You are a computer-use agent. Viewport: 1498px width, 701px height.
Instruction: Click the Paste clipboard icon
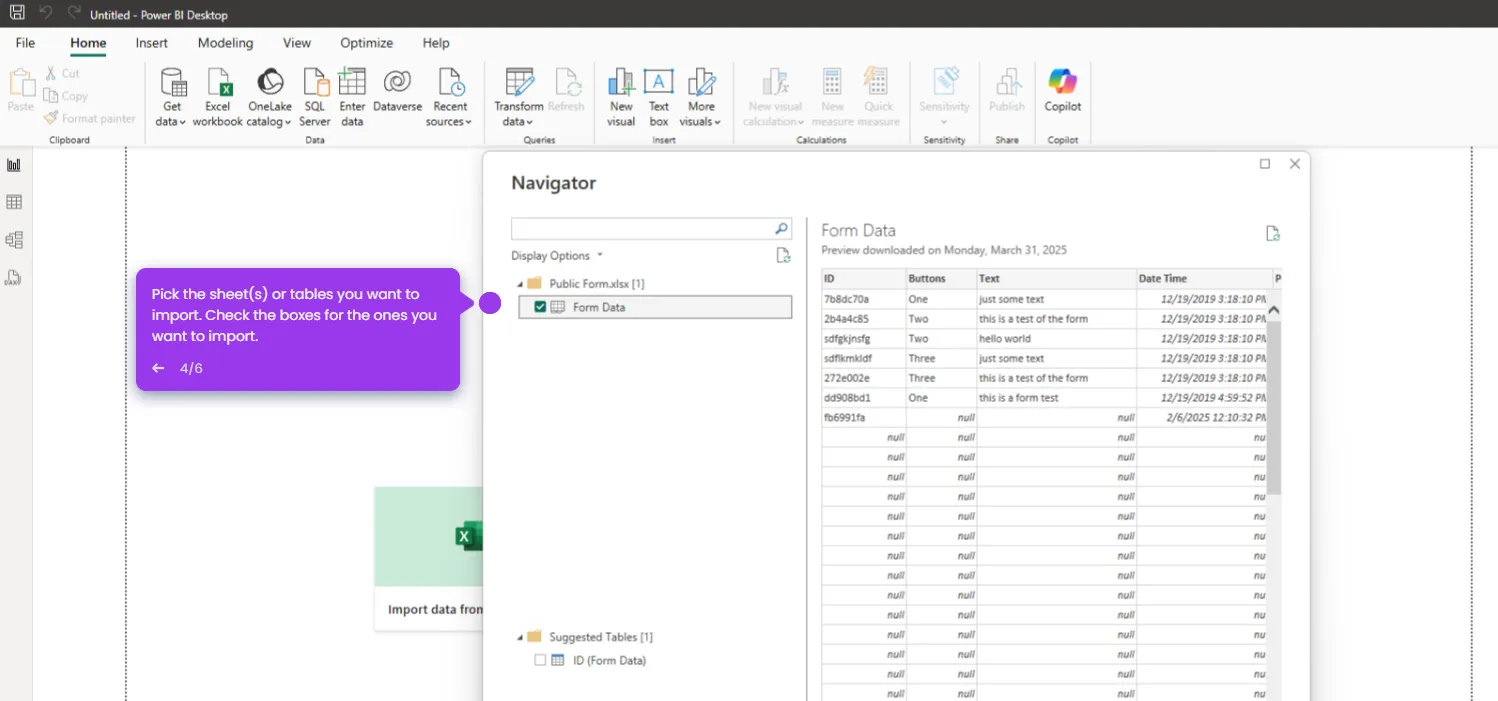[20, 83]
